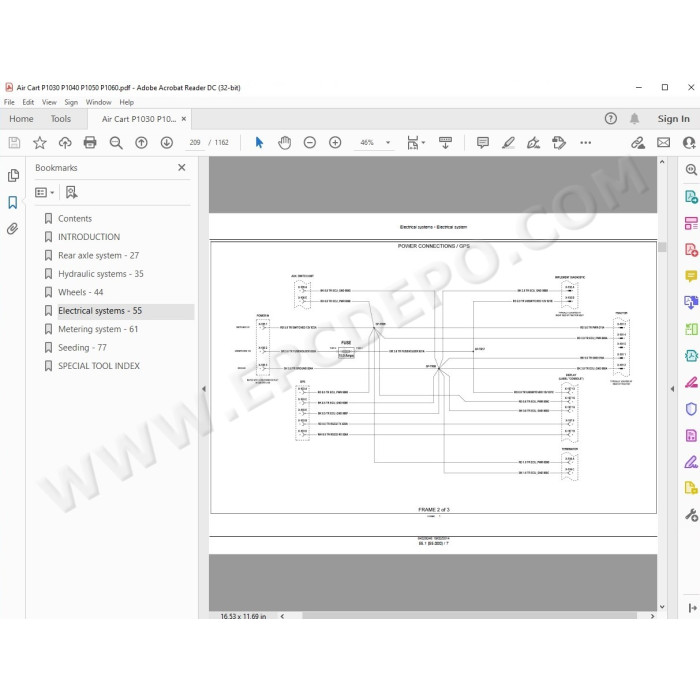The width and height of the screenshot is (700, 700).
Task: Select the highlighter pen tool
Action: [508, 142]
